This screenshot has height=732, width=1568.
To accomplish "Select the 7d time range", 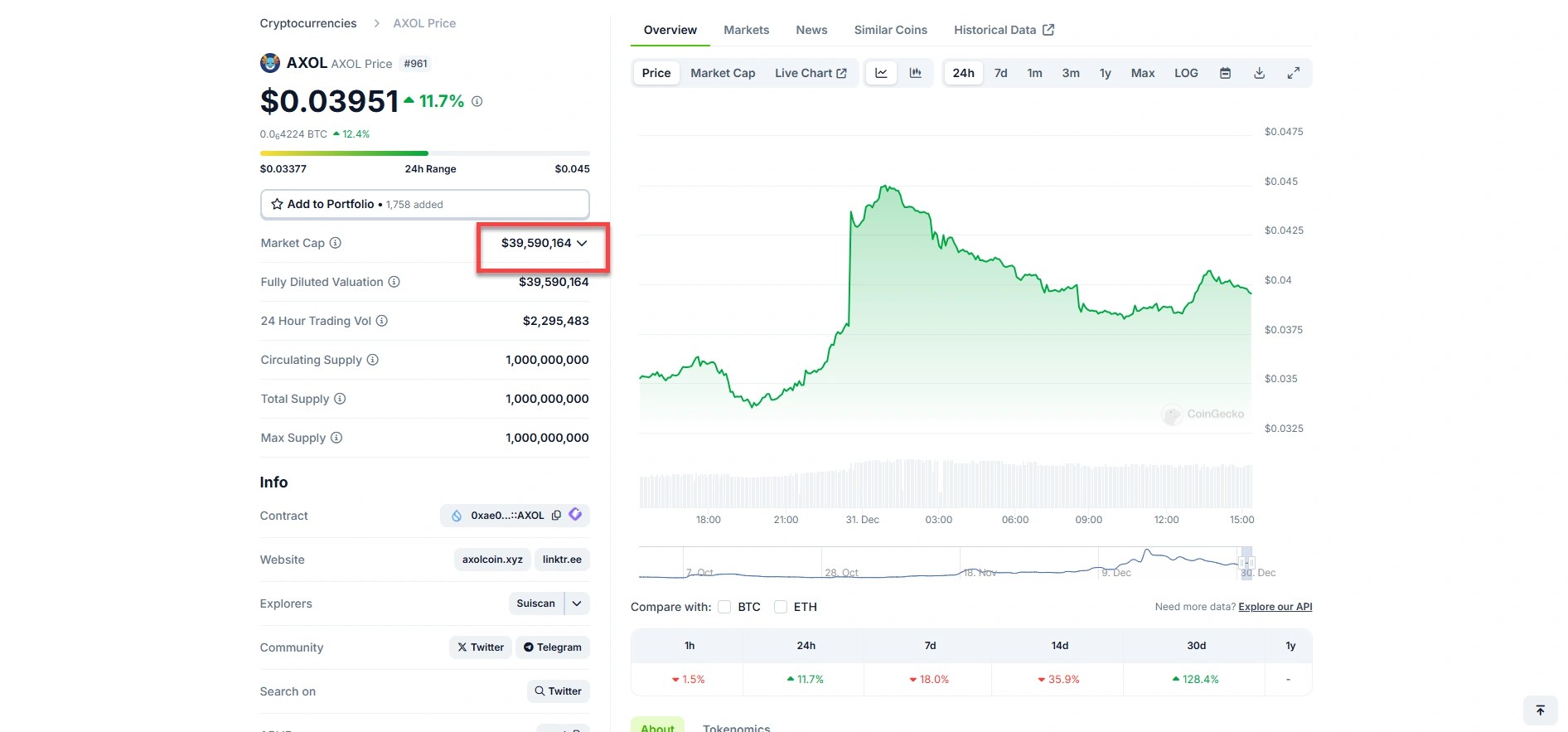I will (1000, 73).
